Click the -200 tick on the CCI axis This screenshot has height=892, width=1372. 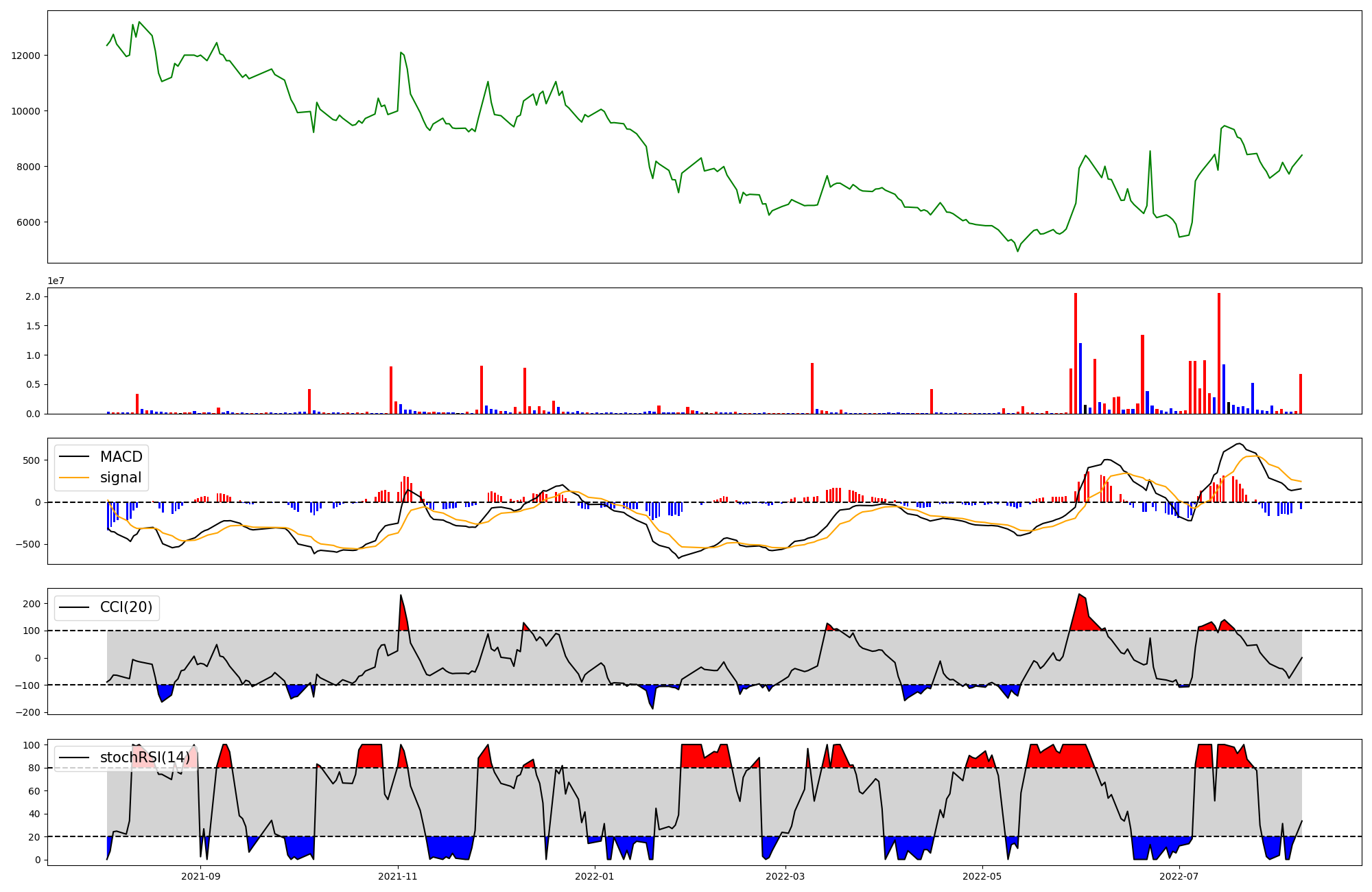(x=29, y=712)
